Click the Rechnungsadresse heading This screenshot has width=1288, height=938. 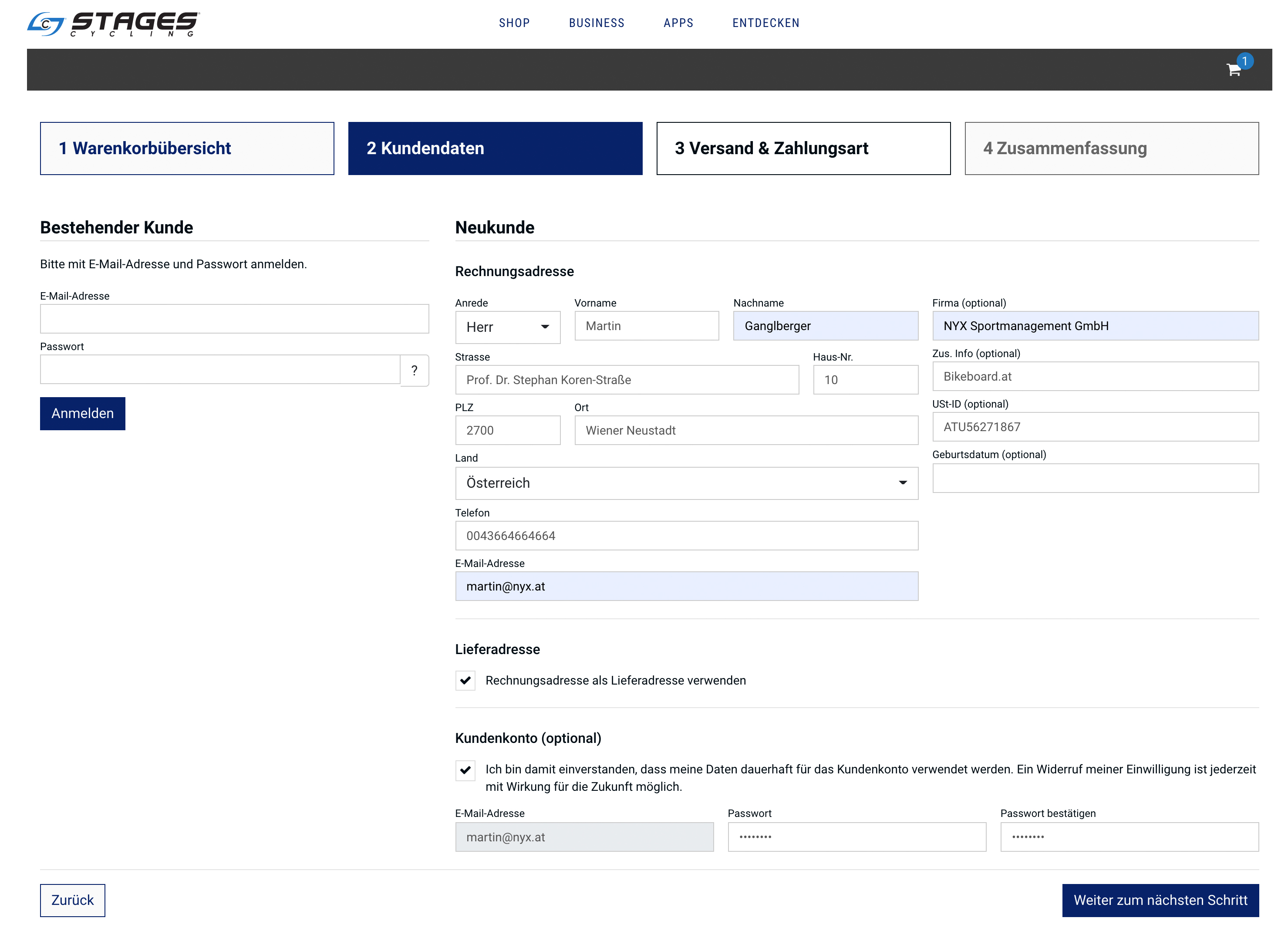515,271
